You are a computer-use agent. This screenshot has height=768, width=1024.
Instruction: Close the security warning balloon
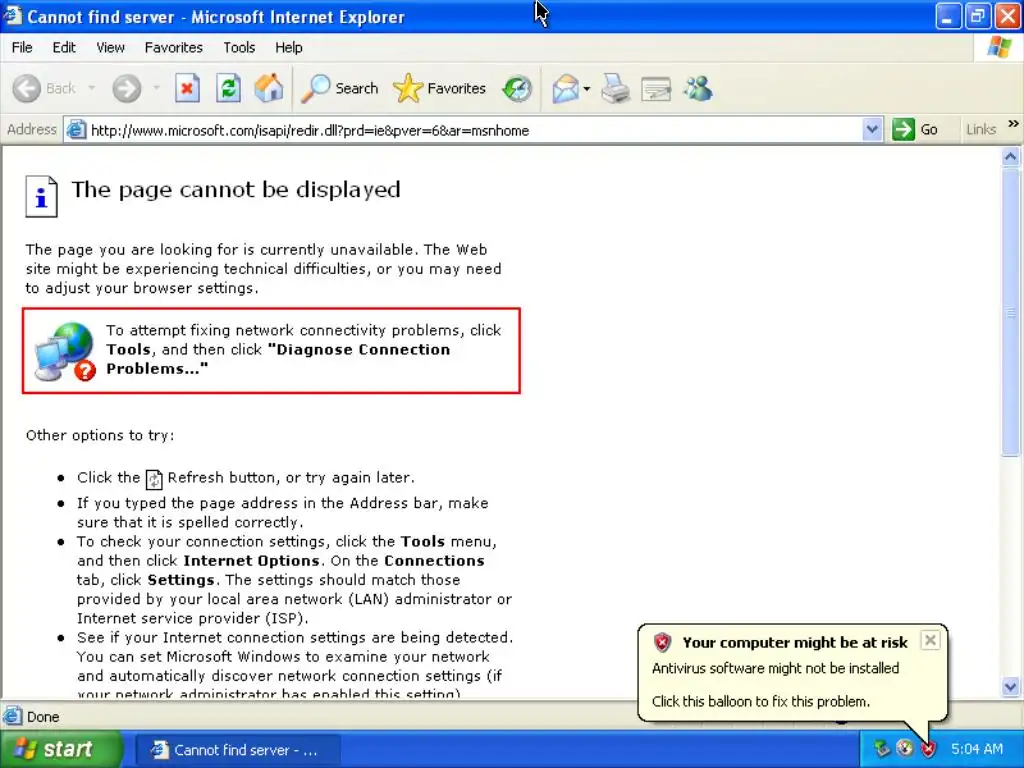click(x=930, y=640)
